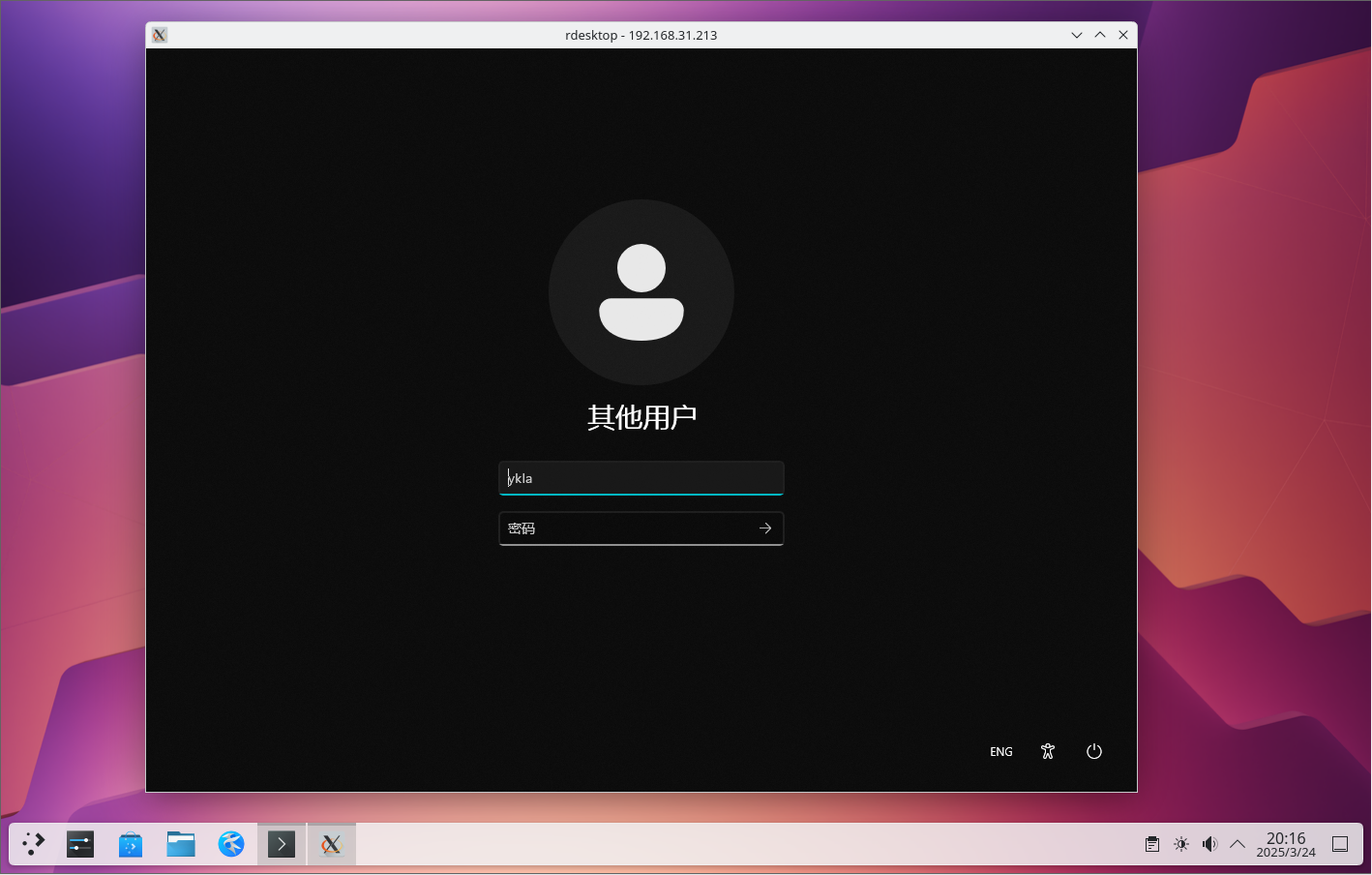Click the user avatar picture

(641, 292)
